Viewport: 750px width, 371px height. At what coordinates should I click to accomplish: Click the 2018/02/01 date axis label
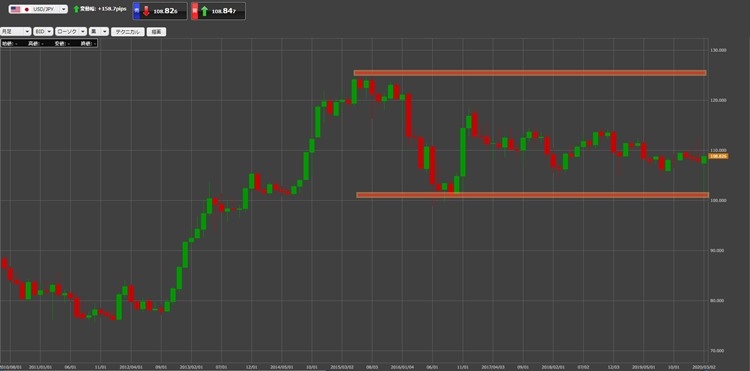tap(553, 368)
